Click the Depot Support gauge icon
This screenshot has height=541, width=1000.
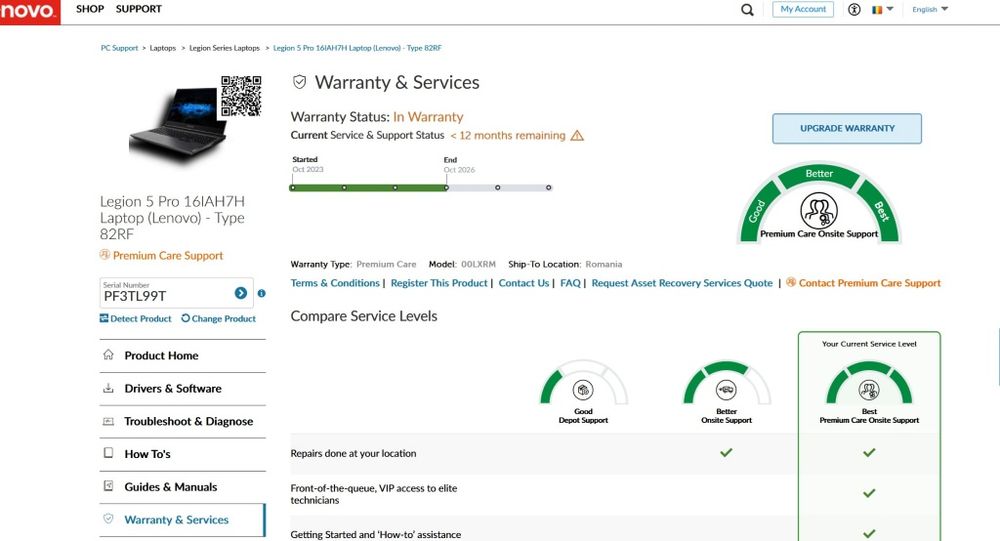click(583, 390)
